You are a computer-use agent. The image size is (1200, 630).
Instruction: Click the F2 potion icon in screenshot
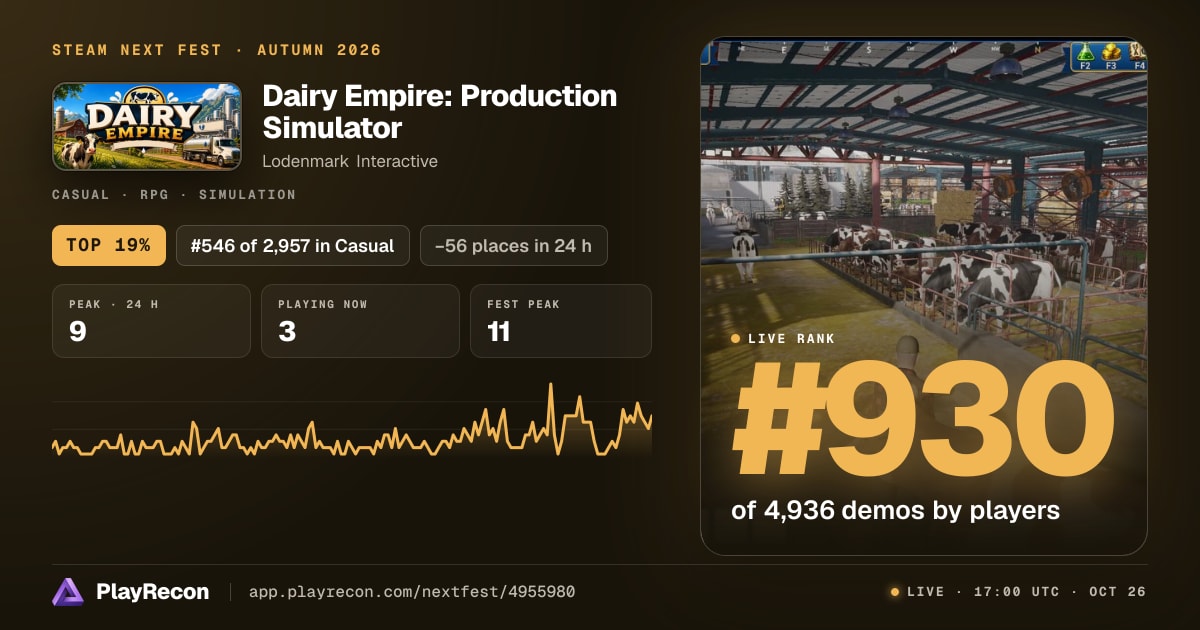tap(1084, 57)
